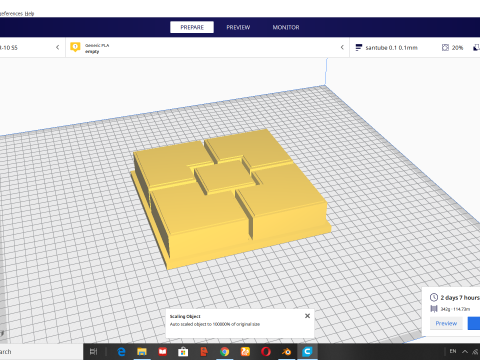Click the print time clock icon

[434, 297]
